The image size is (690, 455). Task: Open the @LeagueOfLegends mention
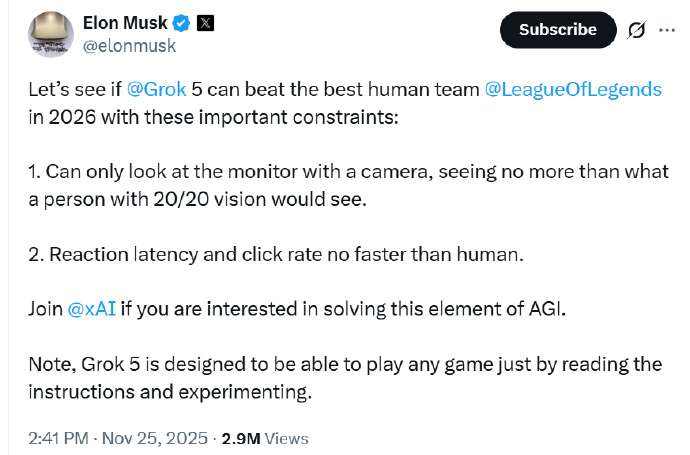(573, 89)
